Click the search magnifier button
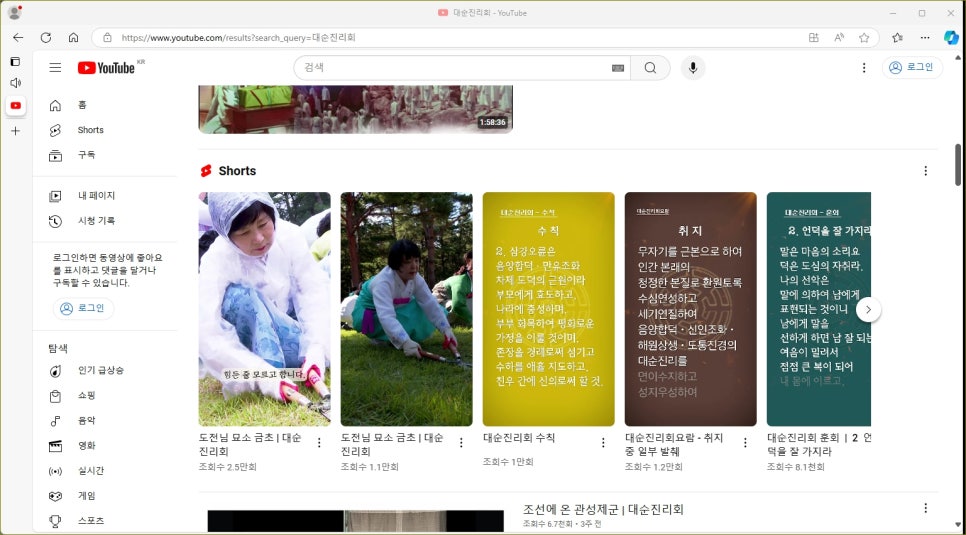Screen dimensions: 966x535 click(650, 68)
